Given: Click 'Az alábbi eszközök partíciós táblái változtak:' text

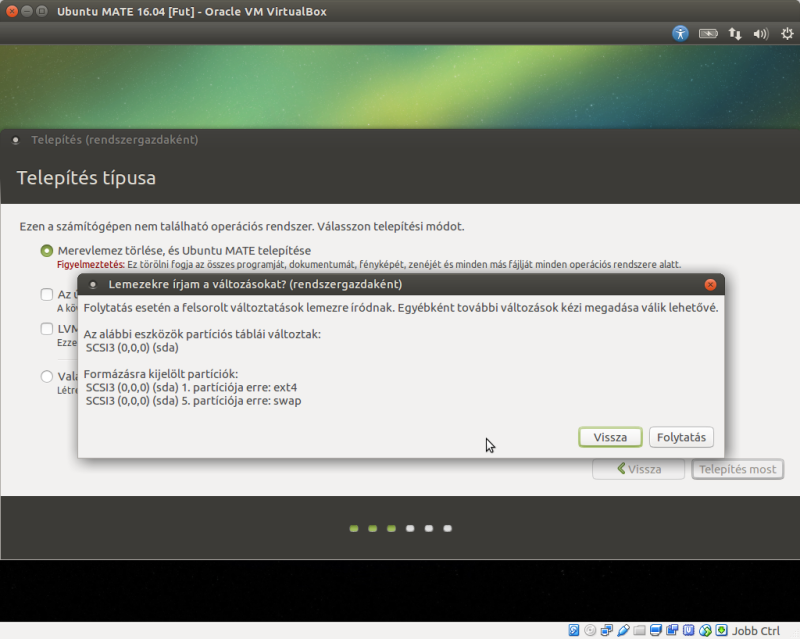Looking at the screenshot, I should coord(202,334).
